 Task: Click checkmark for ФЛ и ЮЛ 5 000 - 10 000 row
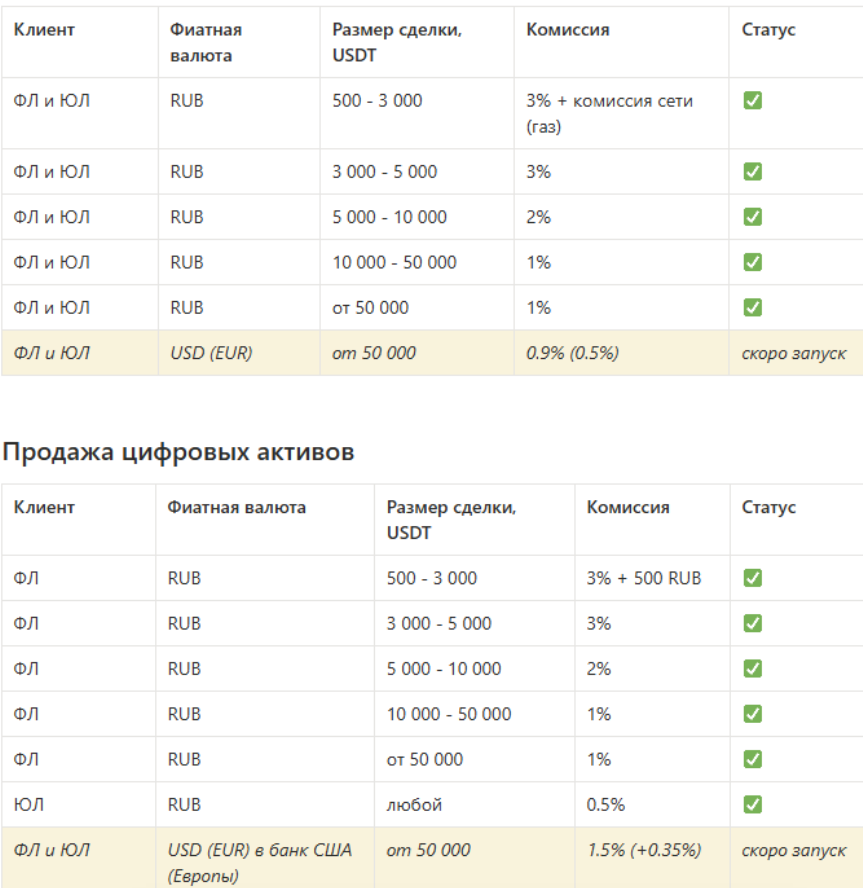(x=753, y=217)
